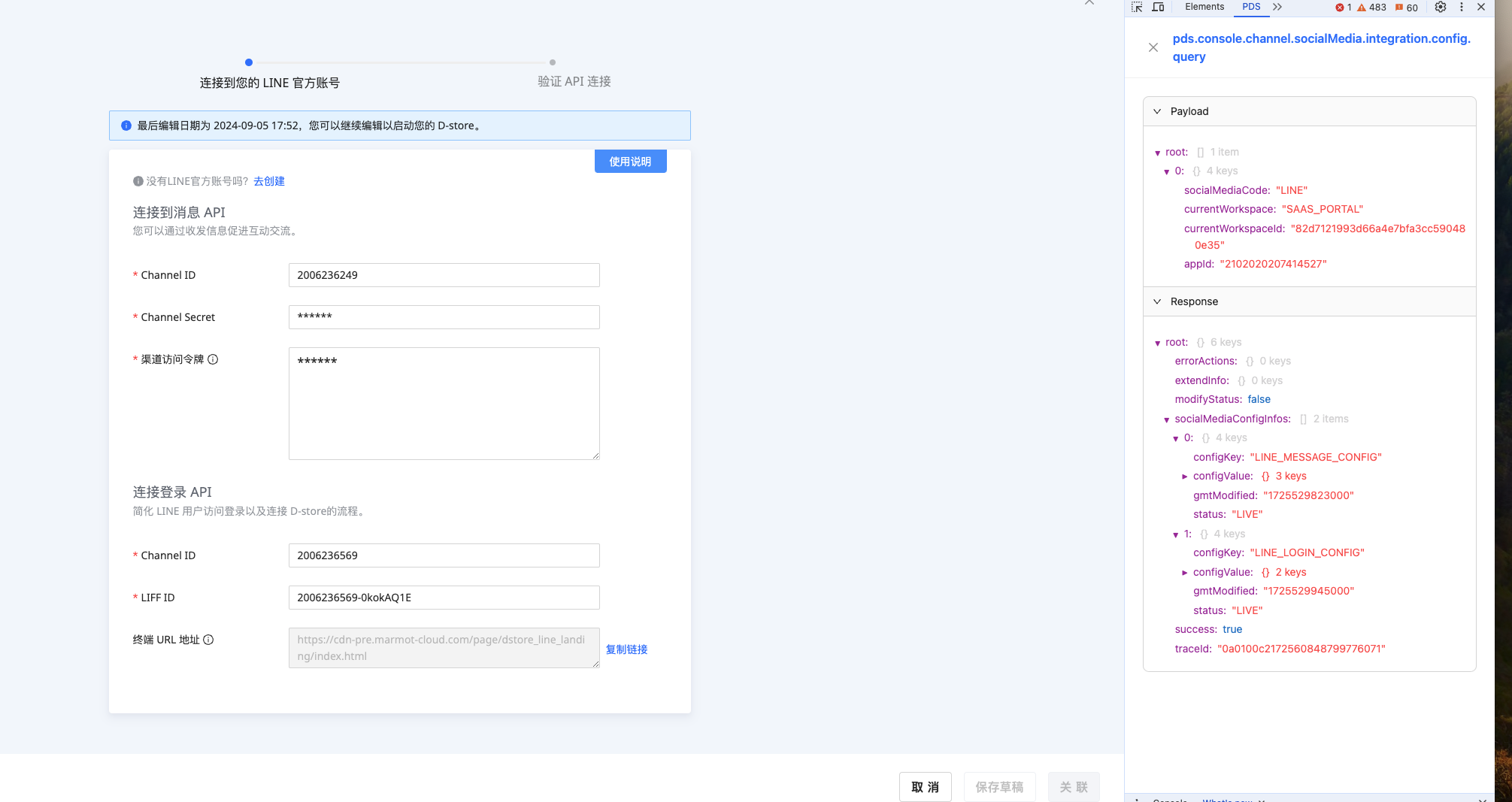Click currentWorkspace value "SAAS_PORTAL"
Viewport: 1512px width, 802px height.
point(1323,209)
